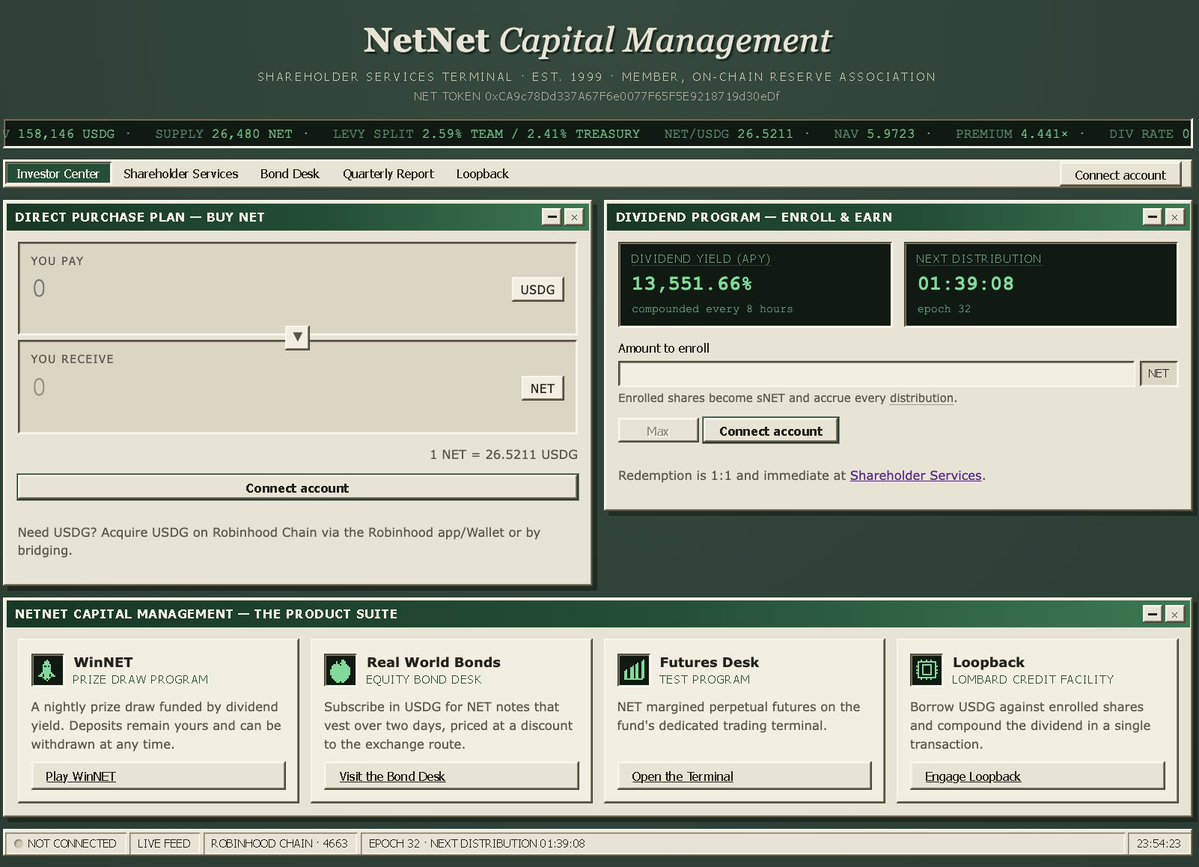Select the NET token button under You Receive
Image resolution: width=1199 pixels, height=867 pixels.
click(542, 388)
